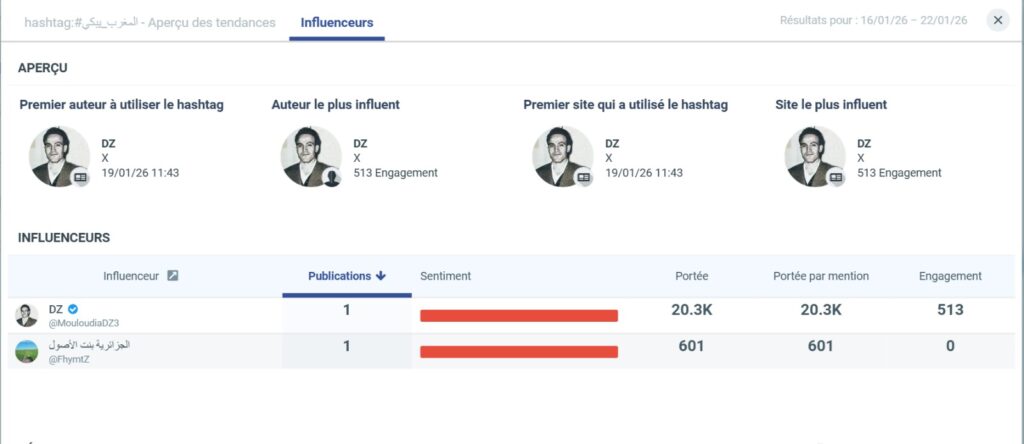Close the influencers panel with the X button
Screen dimensions: 1024x444
pos(998,20)
